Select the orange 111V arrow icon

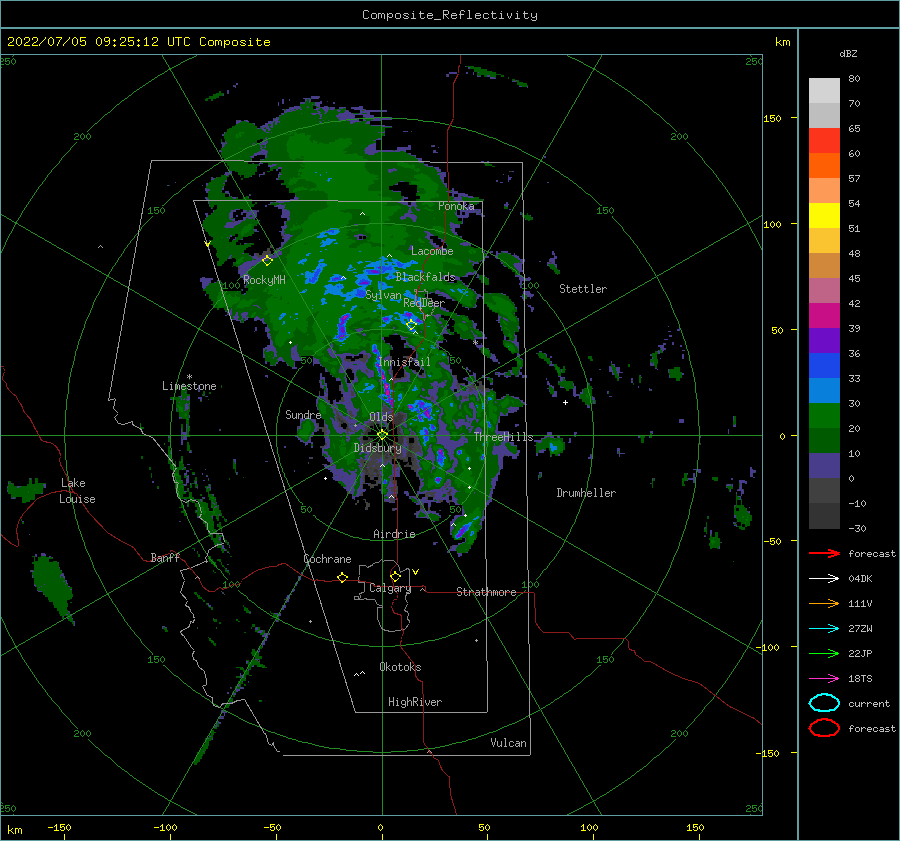coord(824,603)
